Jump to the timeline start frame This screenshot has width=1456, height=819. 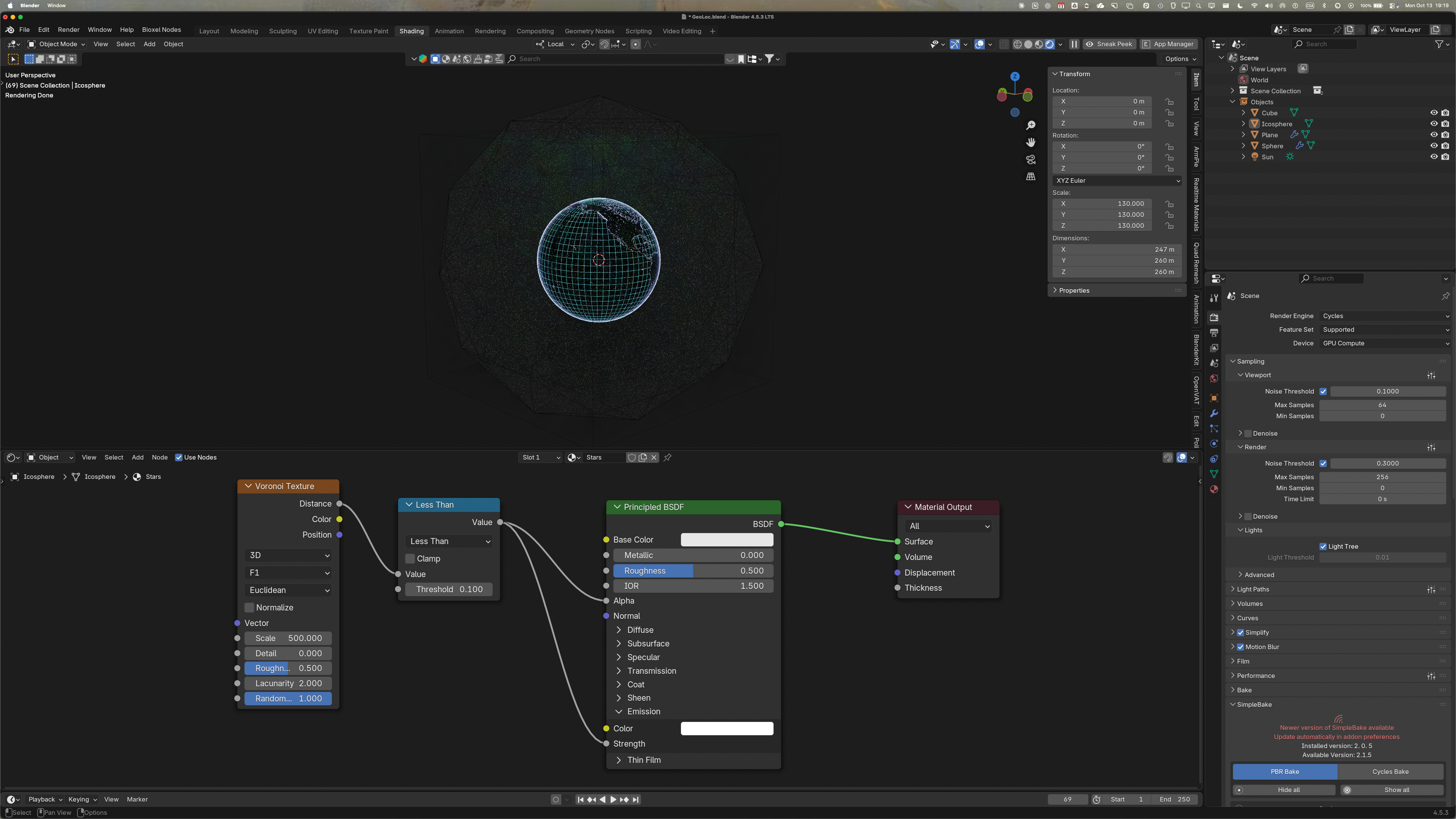[581, 799]
